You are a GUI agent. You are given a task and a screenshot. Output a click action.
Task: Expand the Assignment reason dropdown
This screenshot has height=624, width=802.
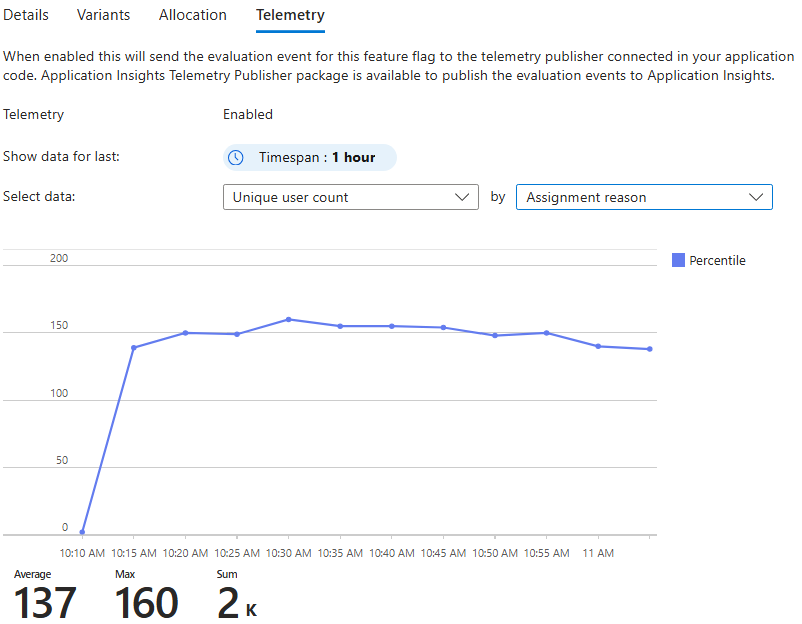click(x=644, y=197)
